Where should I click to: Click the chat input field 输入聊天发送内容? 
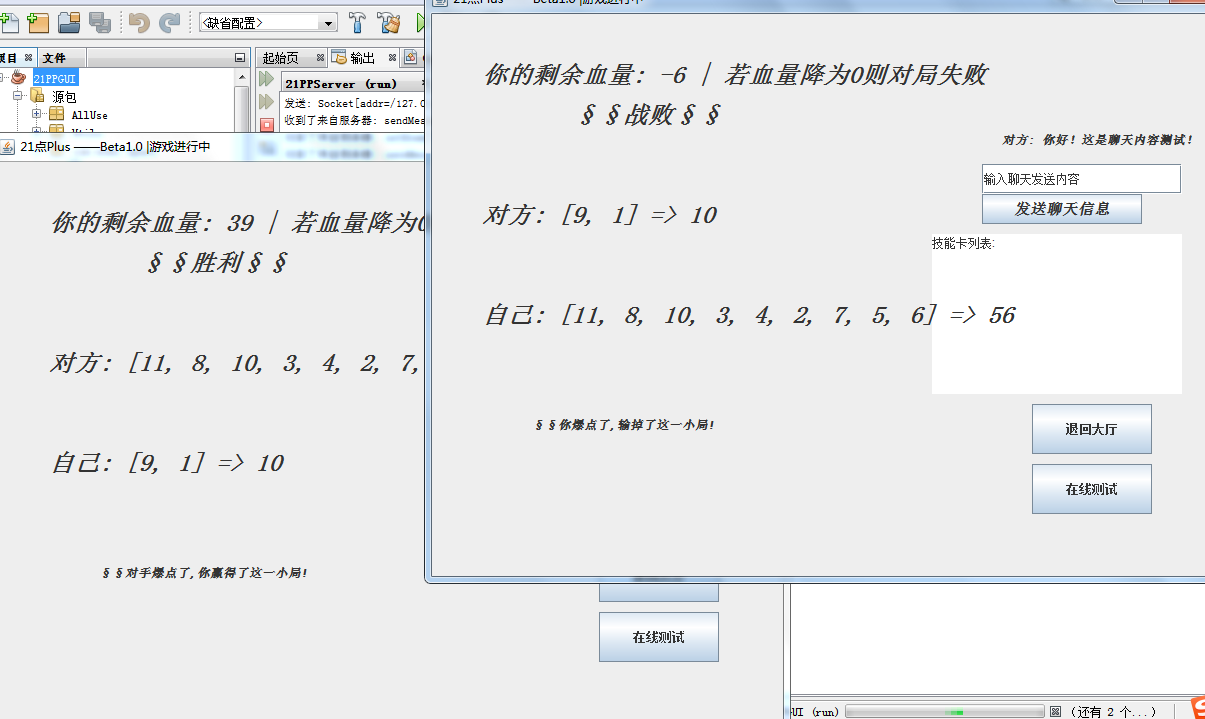[1081, 179]
